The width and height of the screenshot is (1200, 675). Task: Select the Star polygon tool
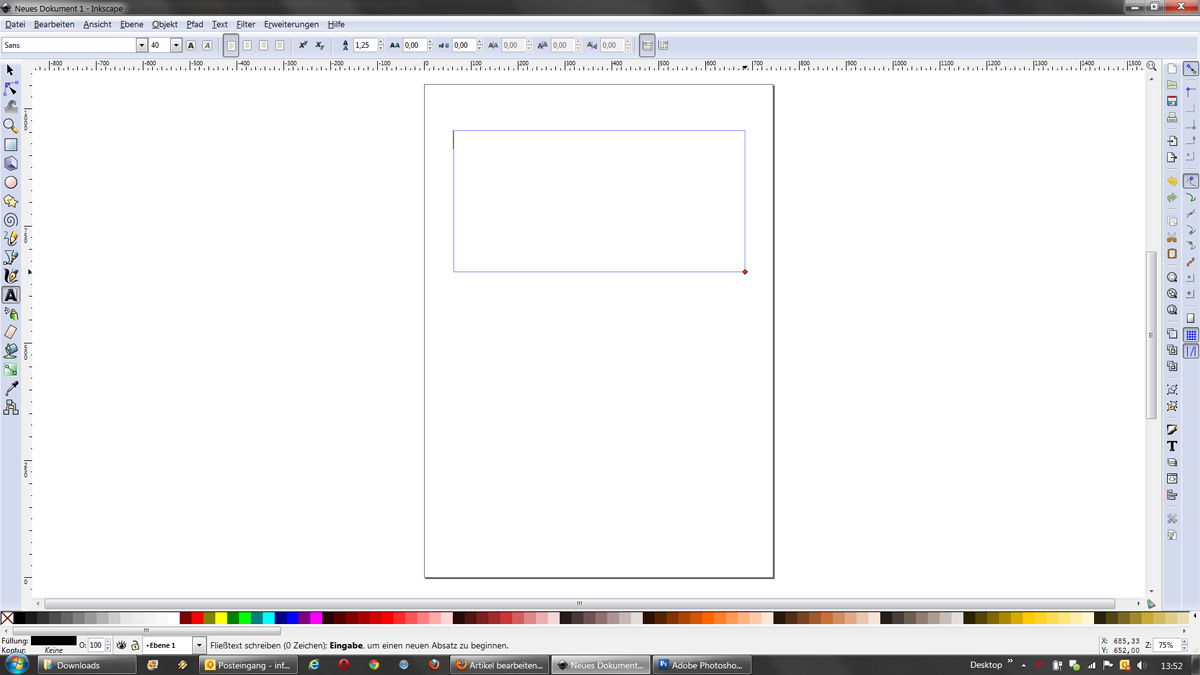click(11, 201)
